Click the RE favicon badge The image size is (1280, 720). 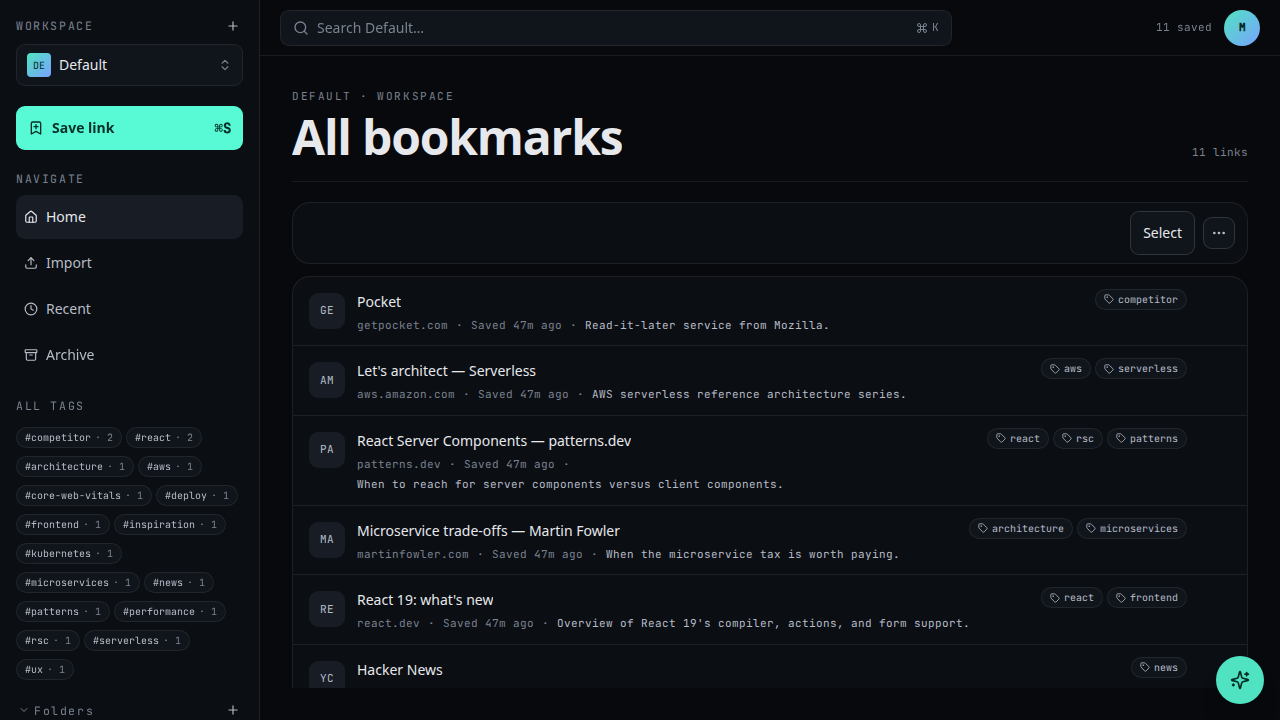tap(327, 609)
